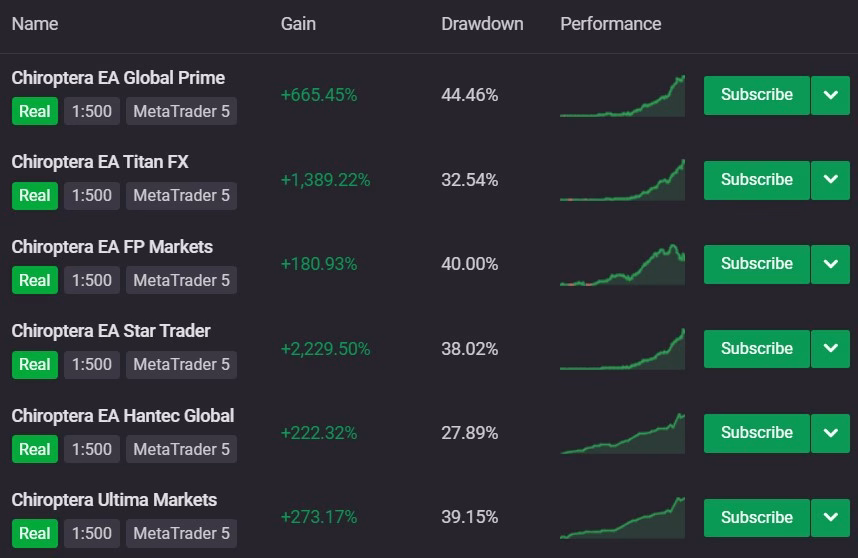Open Chiroptera EA Hantec Global system name
The width and height of the screenshot is (858, 558).
123,416
